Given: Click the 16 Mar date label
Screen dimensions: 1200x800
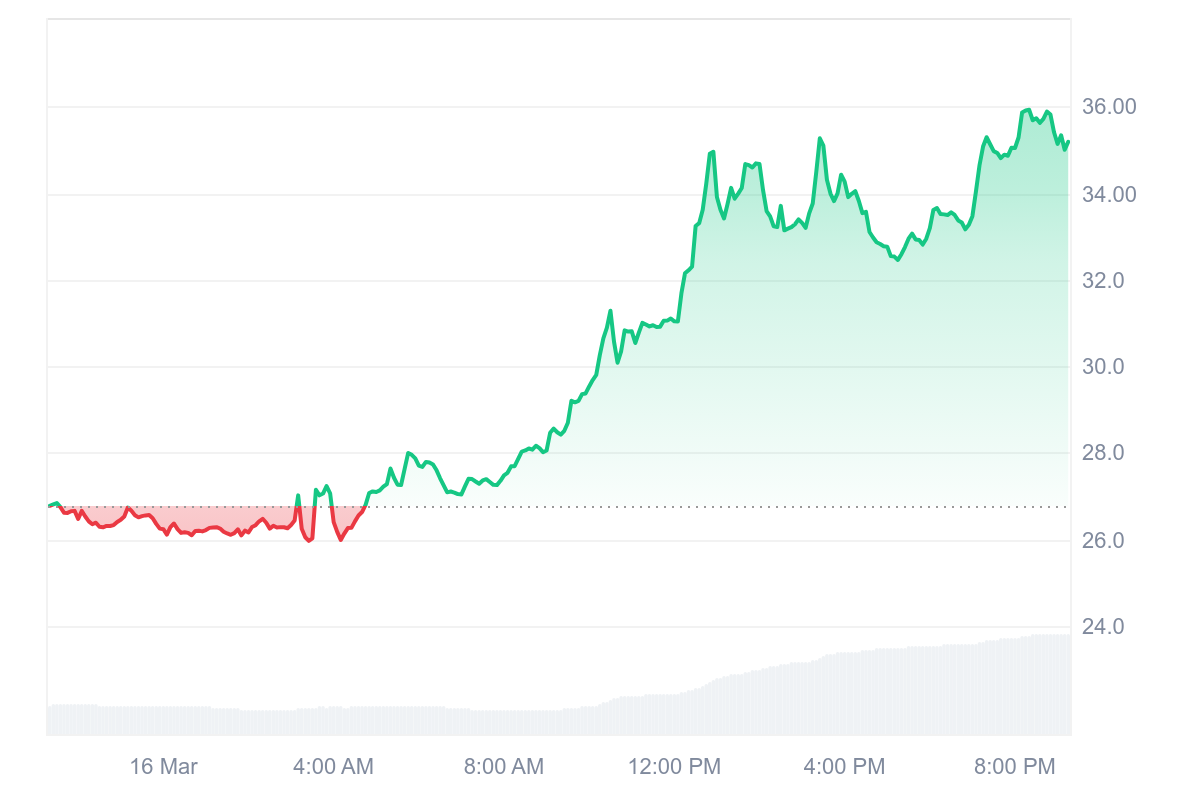Looking at the screenshot, I should pos(164,767).
